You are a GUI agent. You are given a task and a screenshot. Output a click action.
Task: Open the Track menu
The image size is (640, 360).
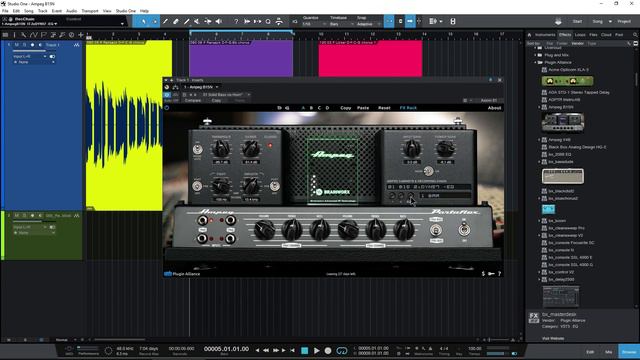pos(42,11)
